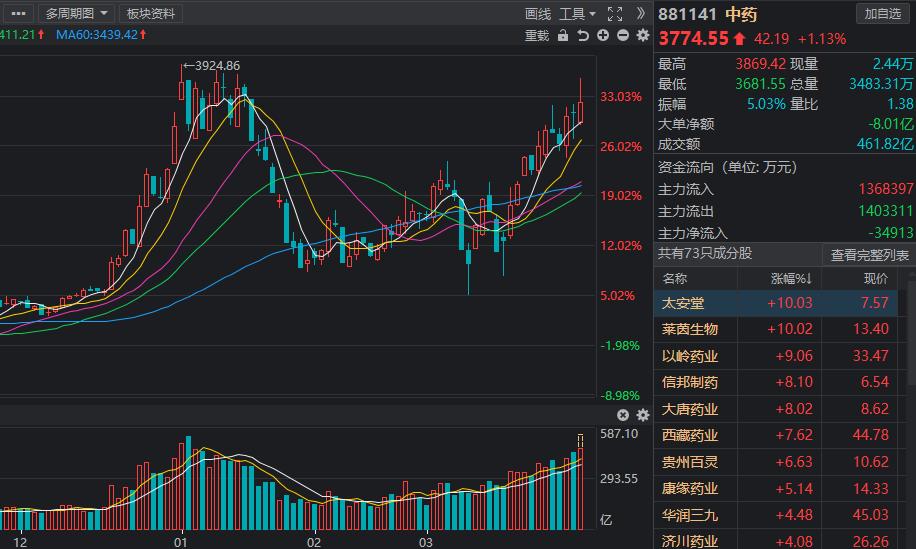Screen dimensions: 916x549
Task: Expand the 工具 dropdown menu
Action: [577, 13]
